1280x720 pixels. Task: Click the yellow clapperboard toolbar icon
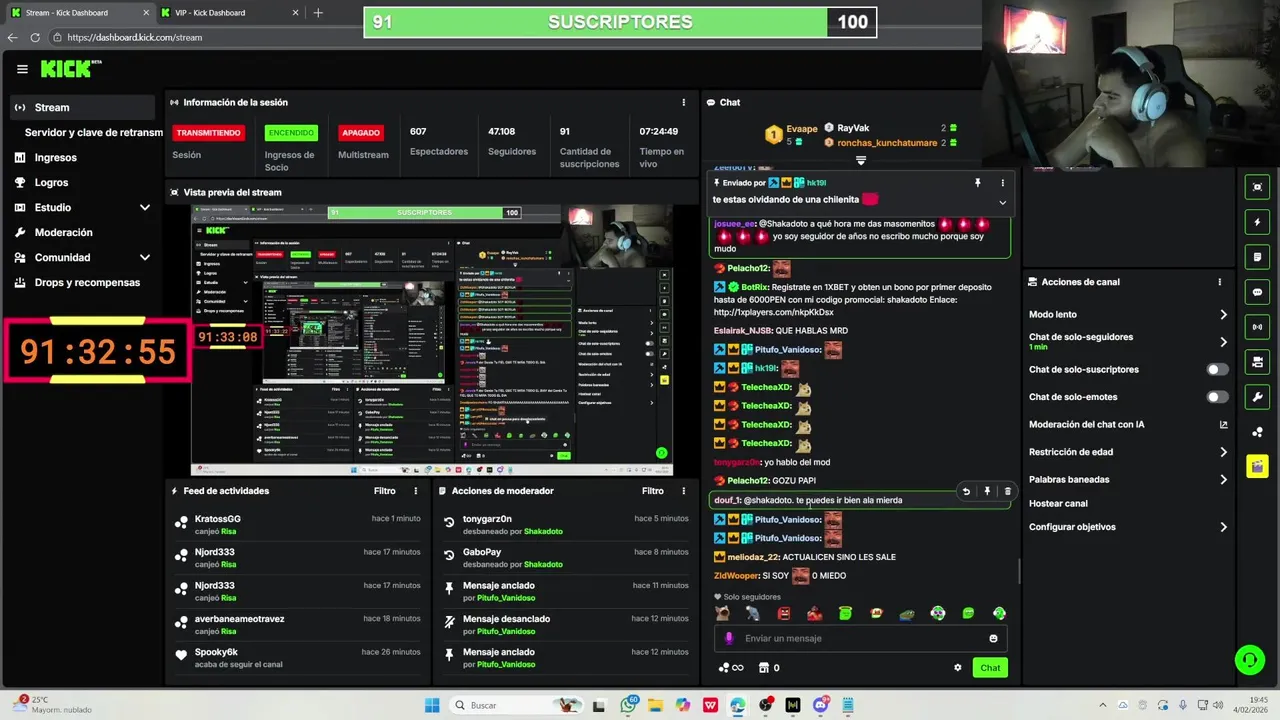[x=1257, y=466]
